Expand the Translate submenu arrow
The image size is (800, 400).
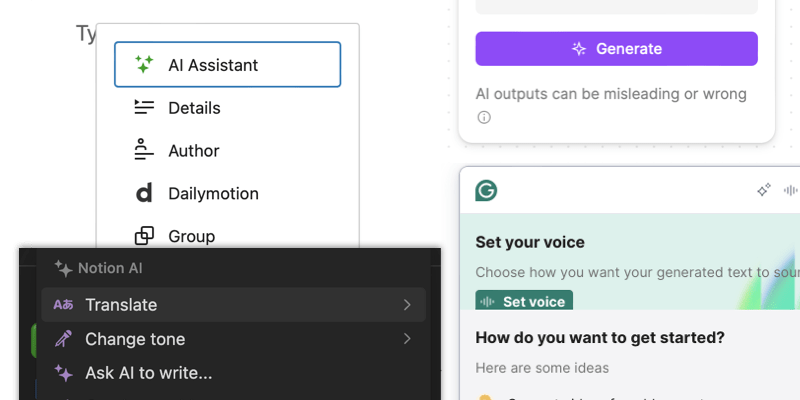pos(407,305)
